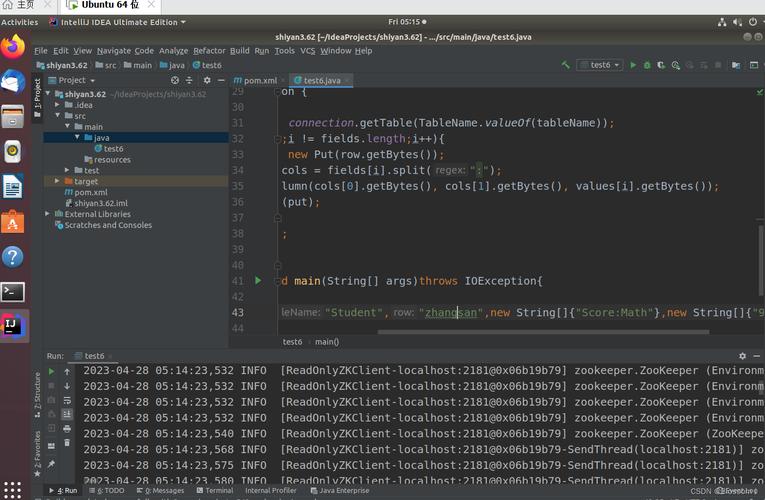Expand the test folder
The image size is (765, 500).
pos(67,170)
